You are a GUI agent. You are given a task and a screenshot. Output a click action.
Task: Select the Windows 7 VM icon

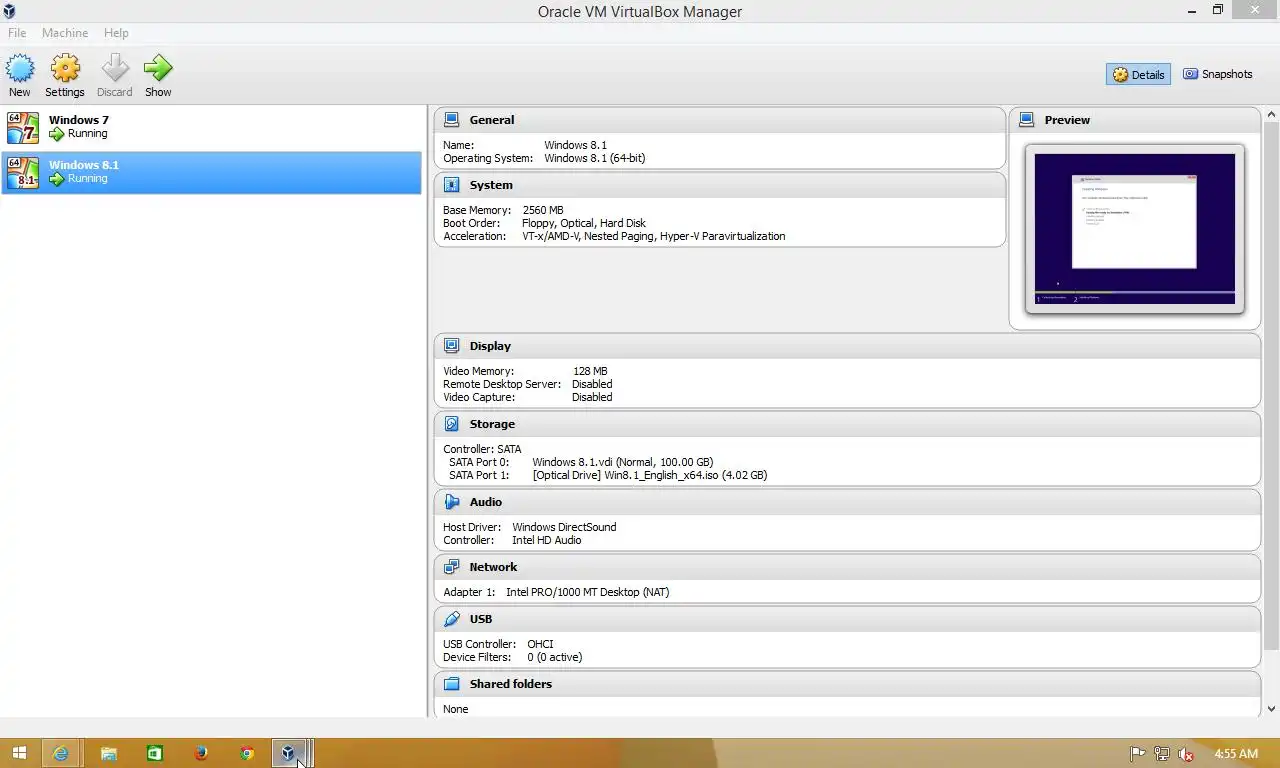pos(22,127)
